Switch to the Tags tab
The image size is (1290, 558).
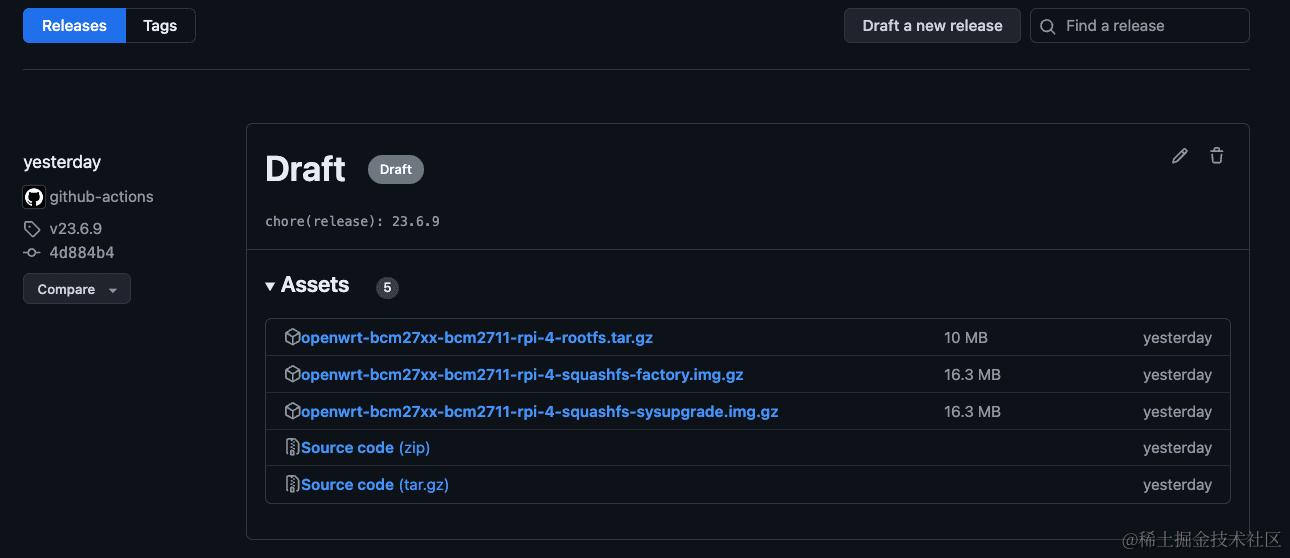[160, 26]
